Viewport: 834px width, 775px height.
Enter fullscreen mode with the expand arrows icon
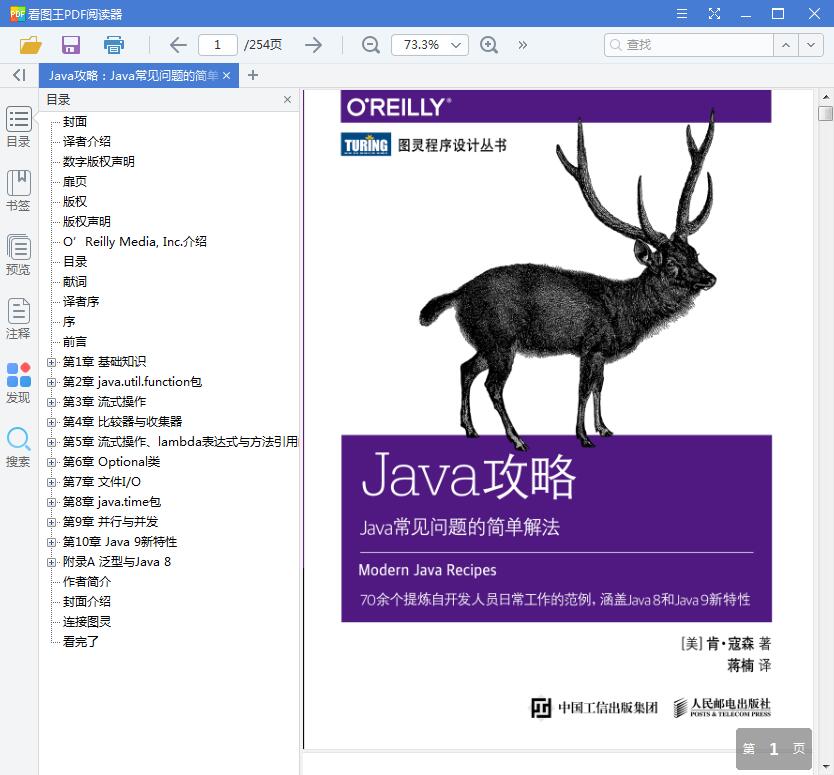[x=714, y=14]
